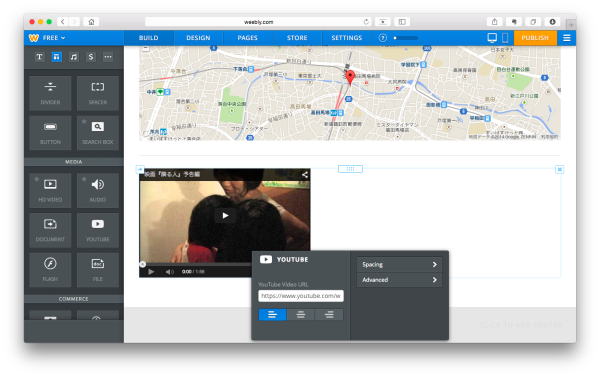
Task: Click the Weebly logo
Action: 34,38
